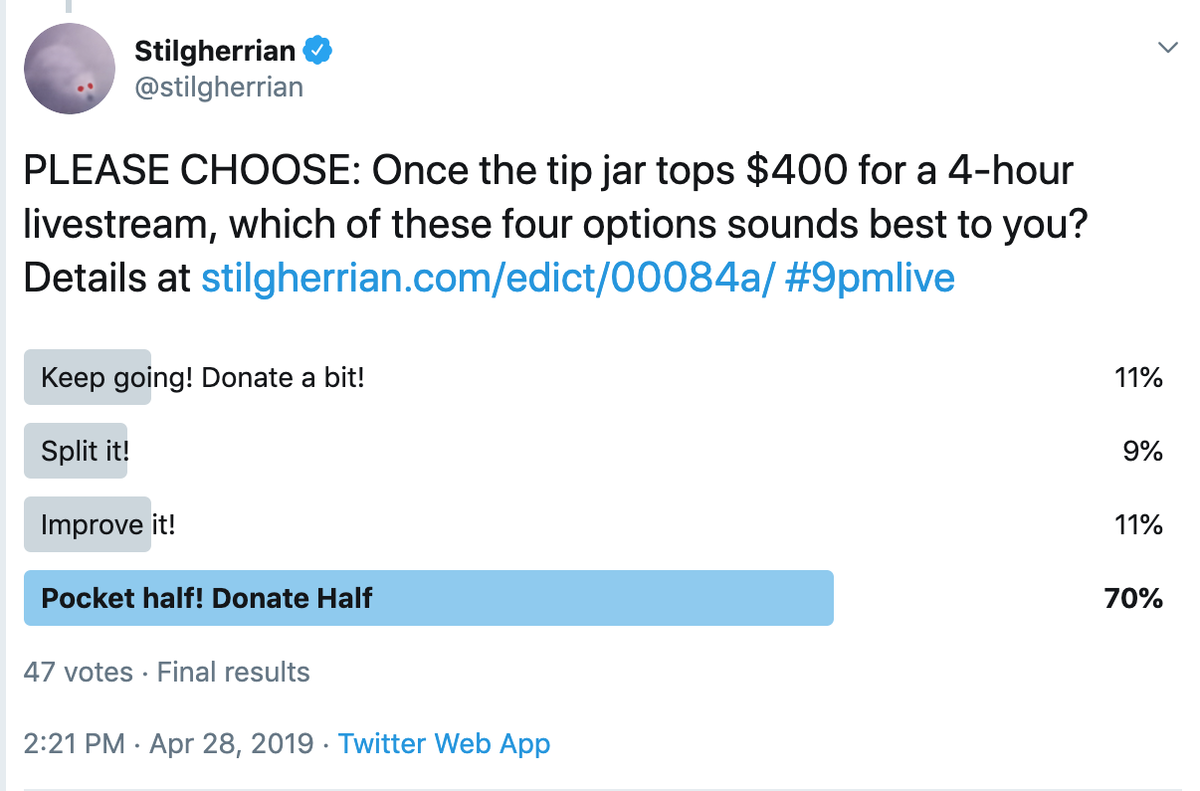Click the 11% beside "Improve it!"
The height and width of the screenshot is (791, 1200).
pyautogui.click(x=1138, y=525)
